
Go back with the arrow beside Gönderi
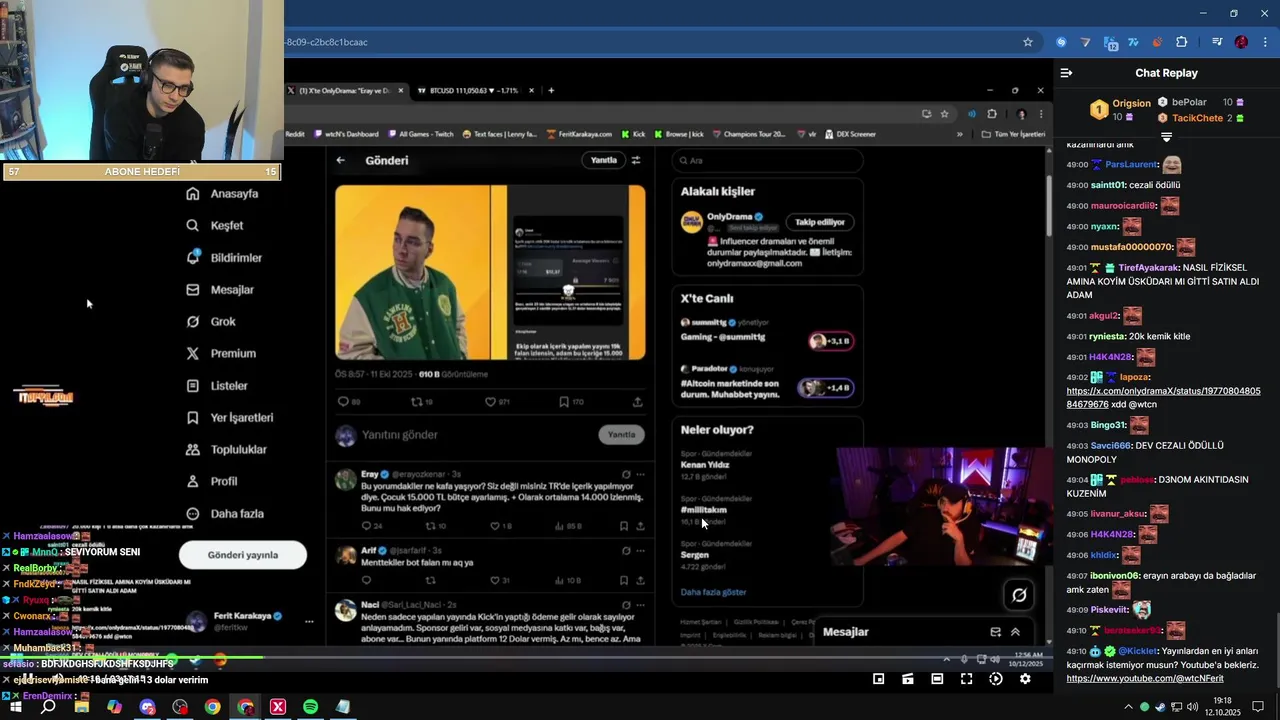pos(341,160)
